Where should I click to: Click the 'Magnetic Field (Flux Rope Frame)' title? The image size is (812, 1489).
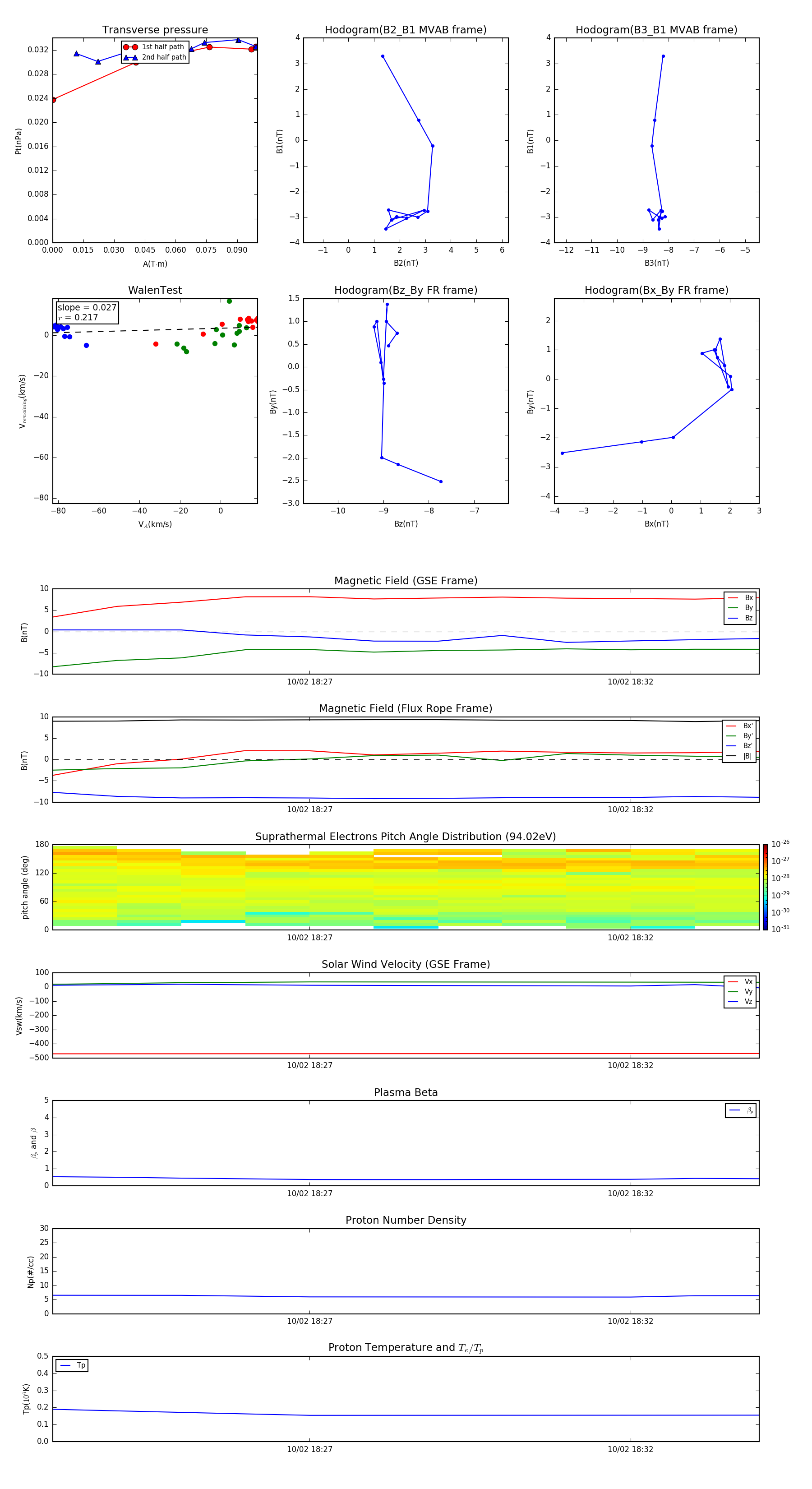[x=406, y=709]
